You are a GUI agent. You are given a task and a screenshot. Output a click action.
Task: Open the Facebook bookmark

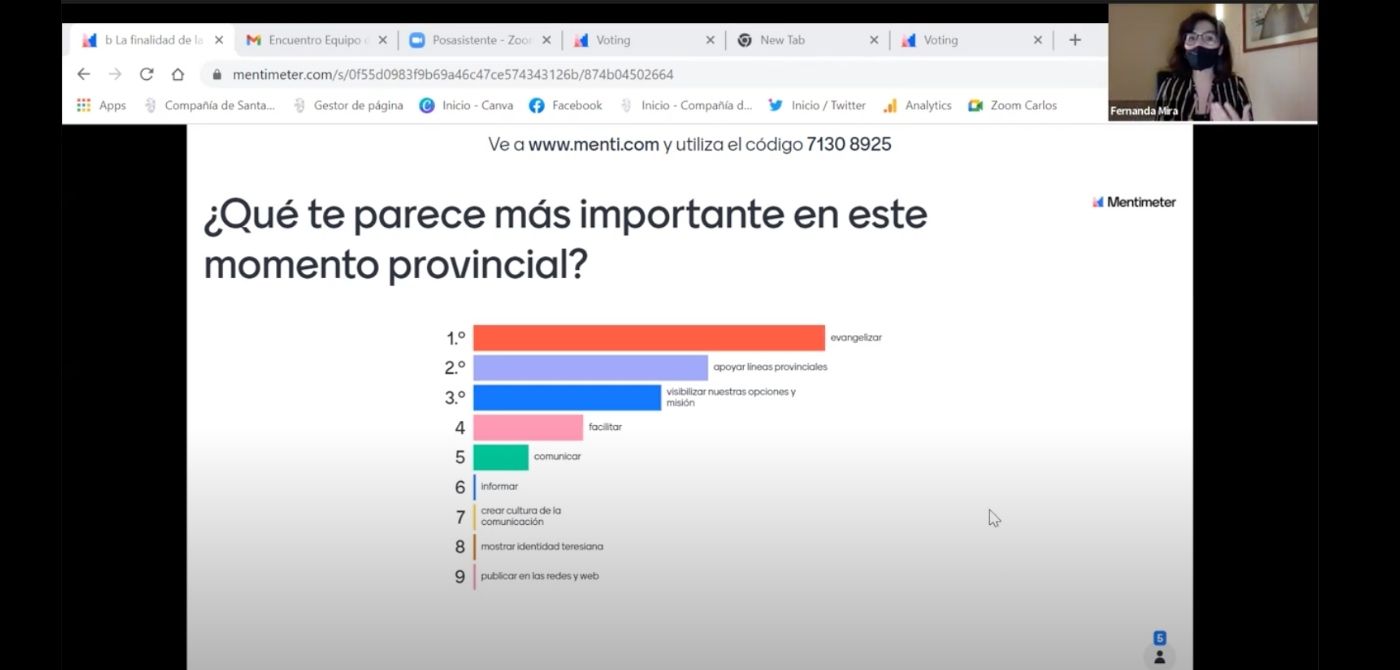click(566, 105)
